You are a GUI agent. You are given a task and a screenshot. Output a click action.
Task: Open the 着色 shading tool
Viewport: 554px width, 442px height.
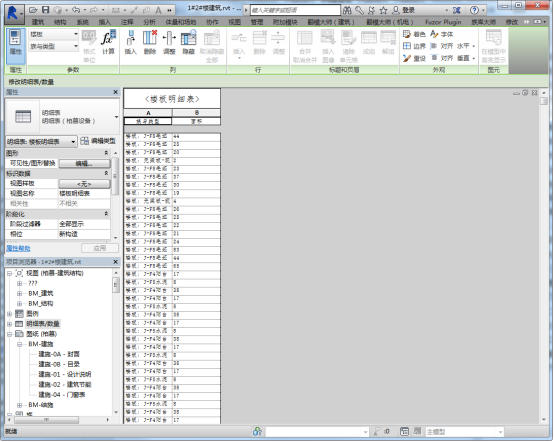click(x=414, y=34)
